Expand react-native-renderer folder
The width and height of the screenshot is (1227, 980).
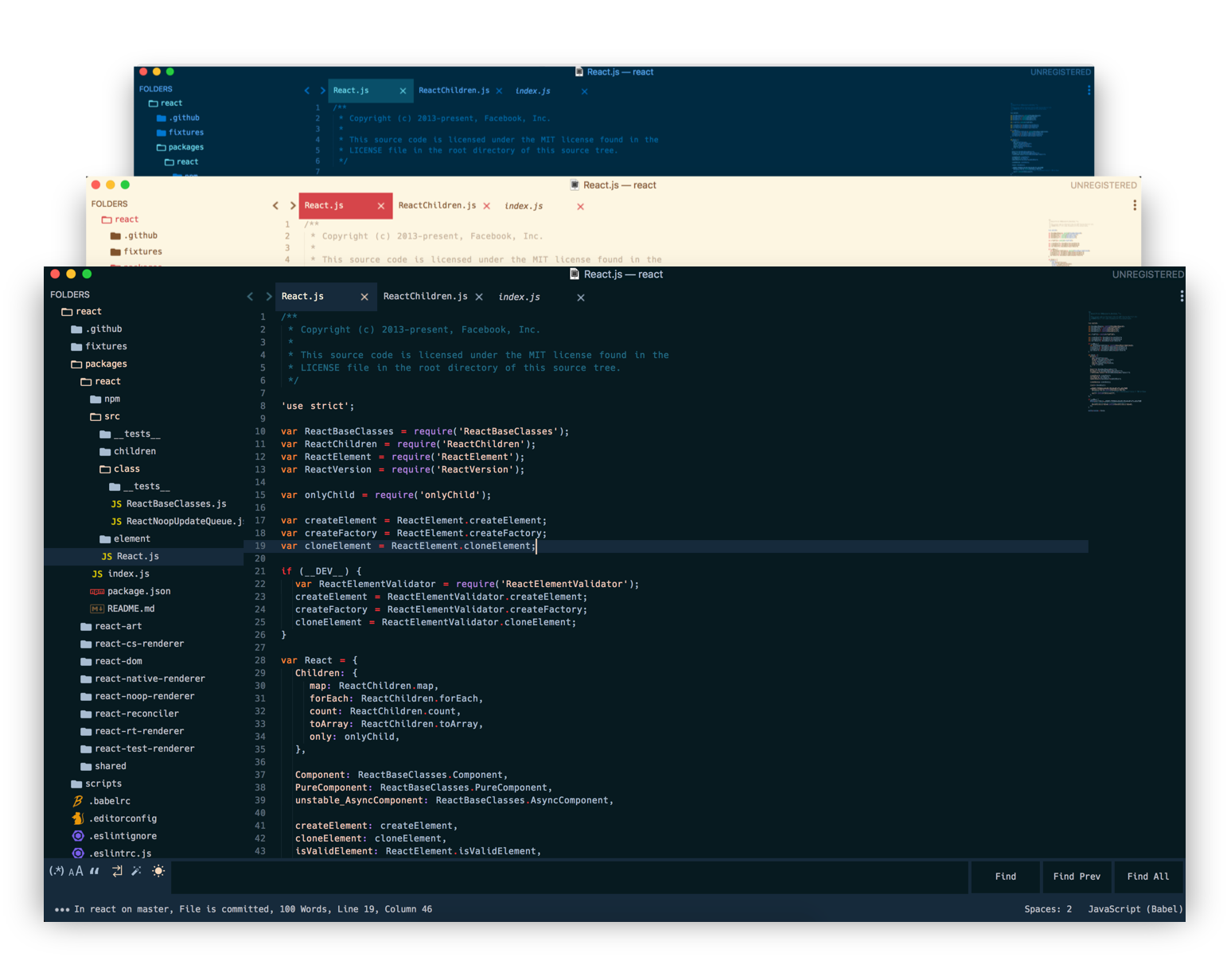(x=142, y=679)
